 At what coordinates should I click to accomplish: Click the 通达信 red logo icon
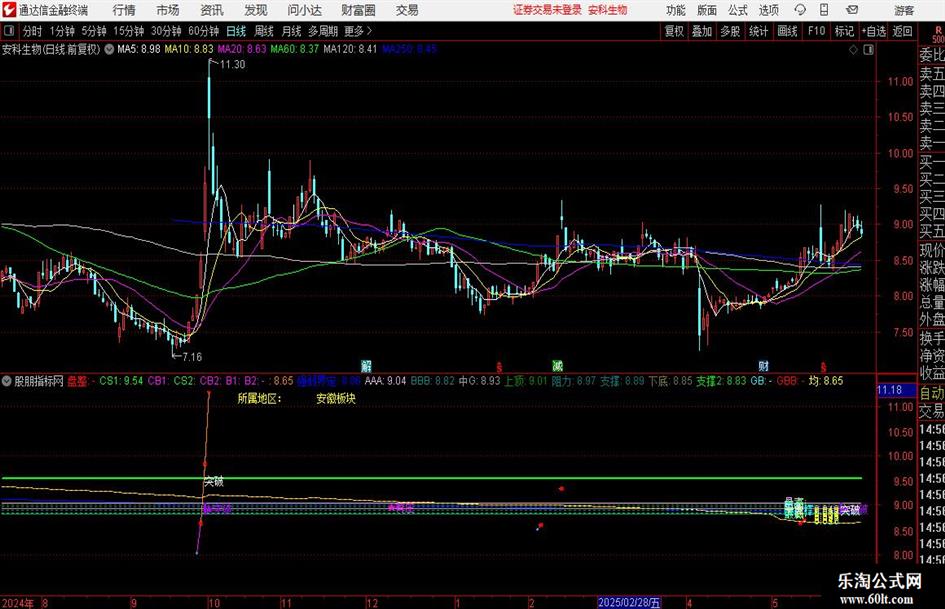[x=10, y=10]
